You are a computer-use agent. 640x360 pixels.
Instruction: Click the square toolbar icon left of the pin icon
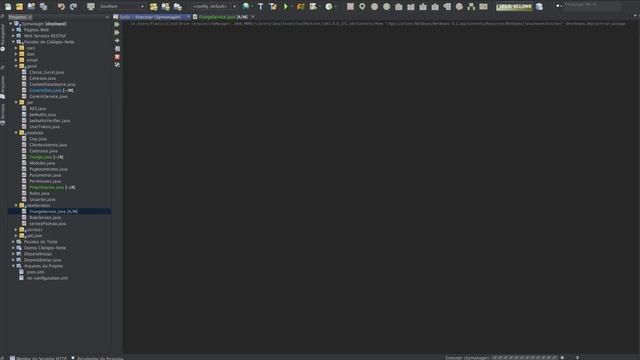coord(350,7)
